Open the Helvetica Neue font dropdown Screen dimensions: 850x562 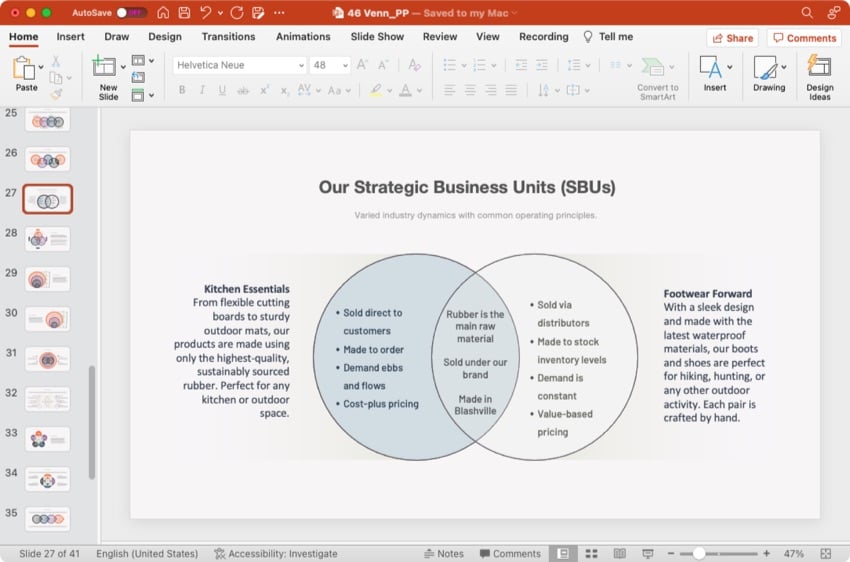click(x=301, y=65)
